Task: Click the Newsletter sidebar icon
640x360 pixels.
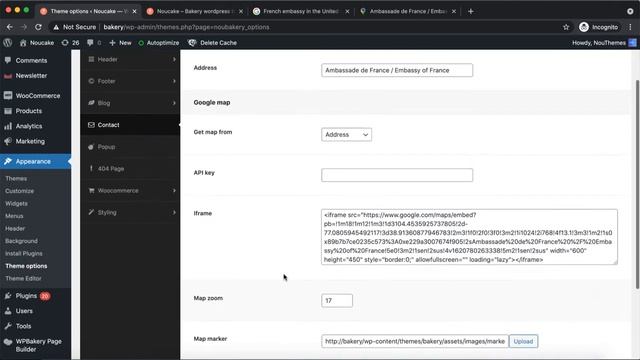Action: [x=8, y=76]
